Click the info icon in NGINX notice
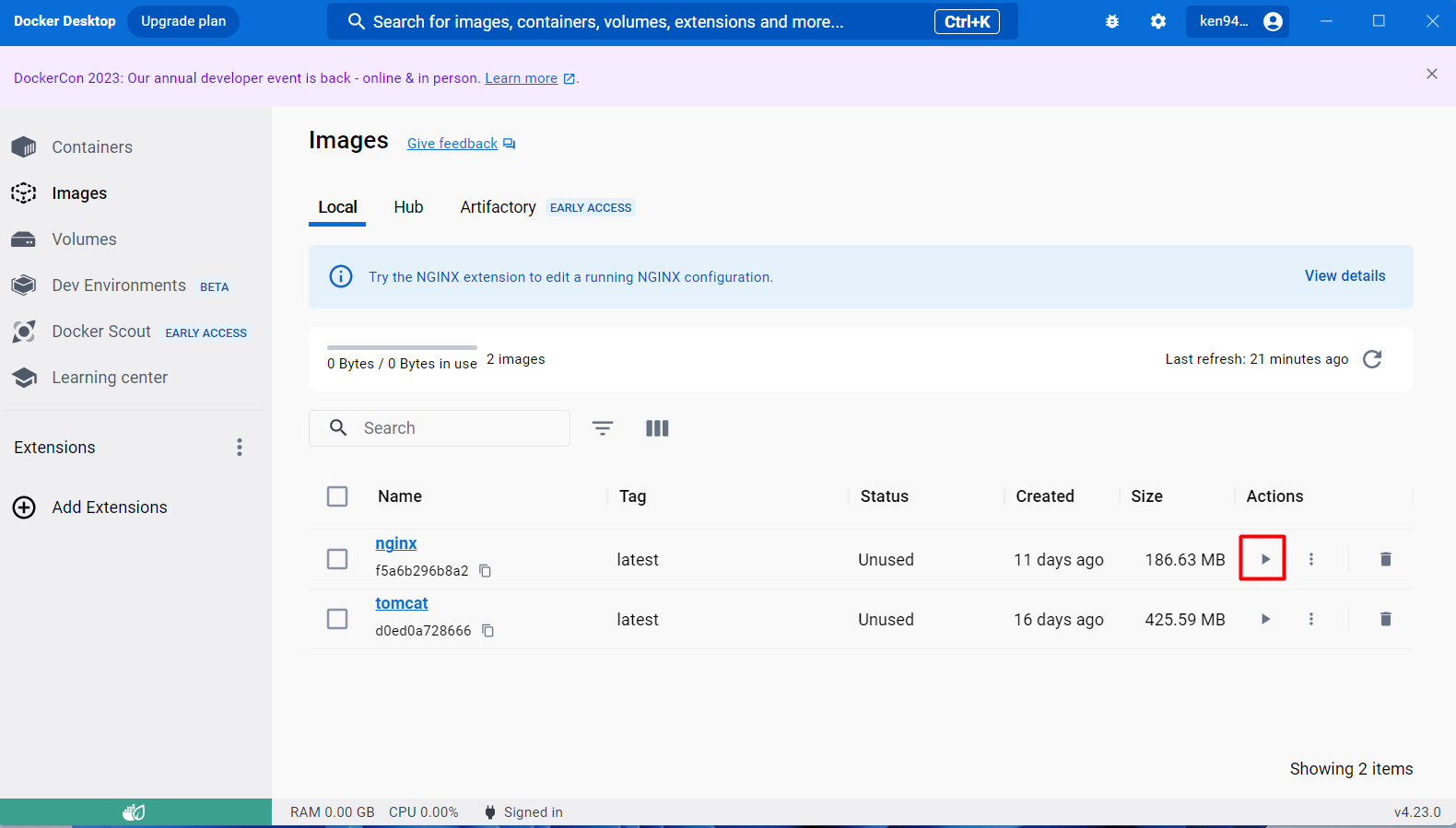The image size is (1456, 828). point(341,276)
